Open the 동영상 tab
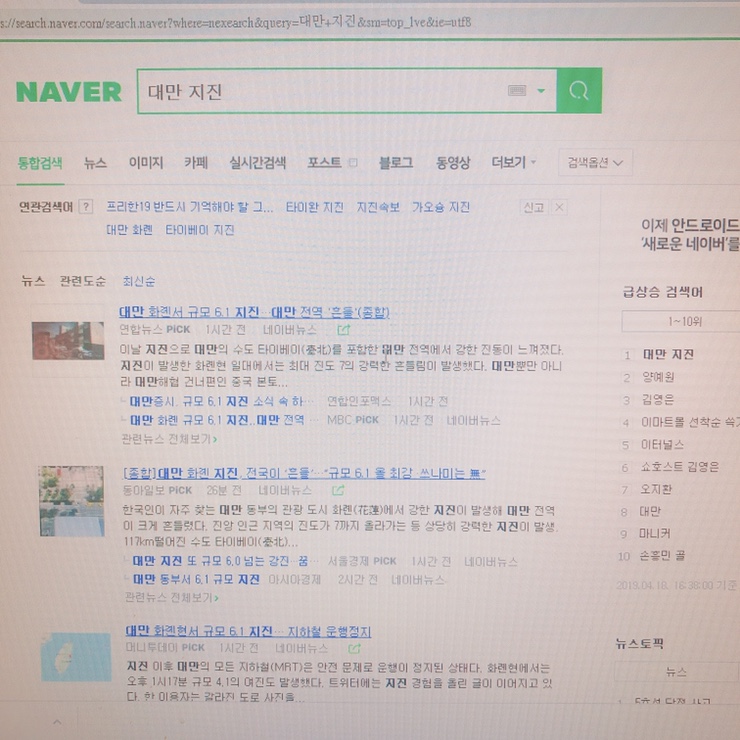The height and width of the screenshot is (740, 740). coord(453,163)
